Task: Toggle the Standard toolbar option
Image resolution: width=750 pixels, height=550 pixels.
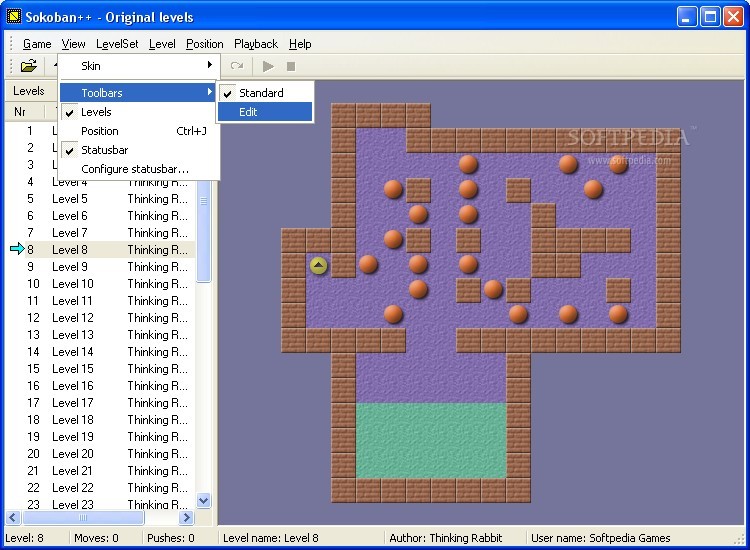Action: [265, 93]
